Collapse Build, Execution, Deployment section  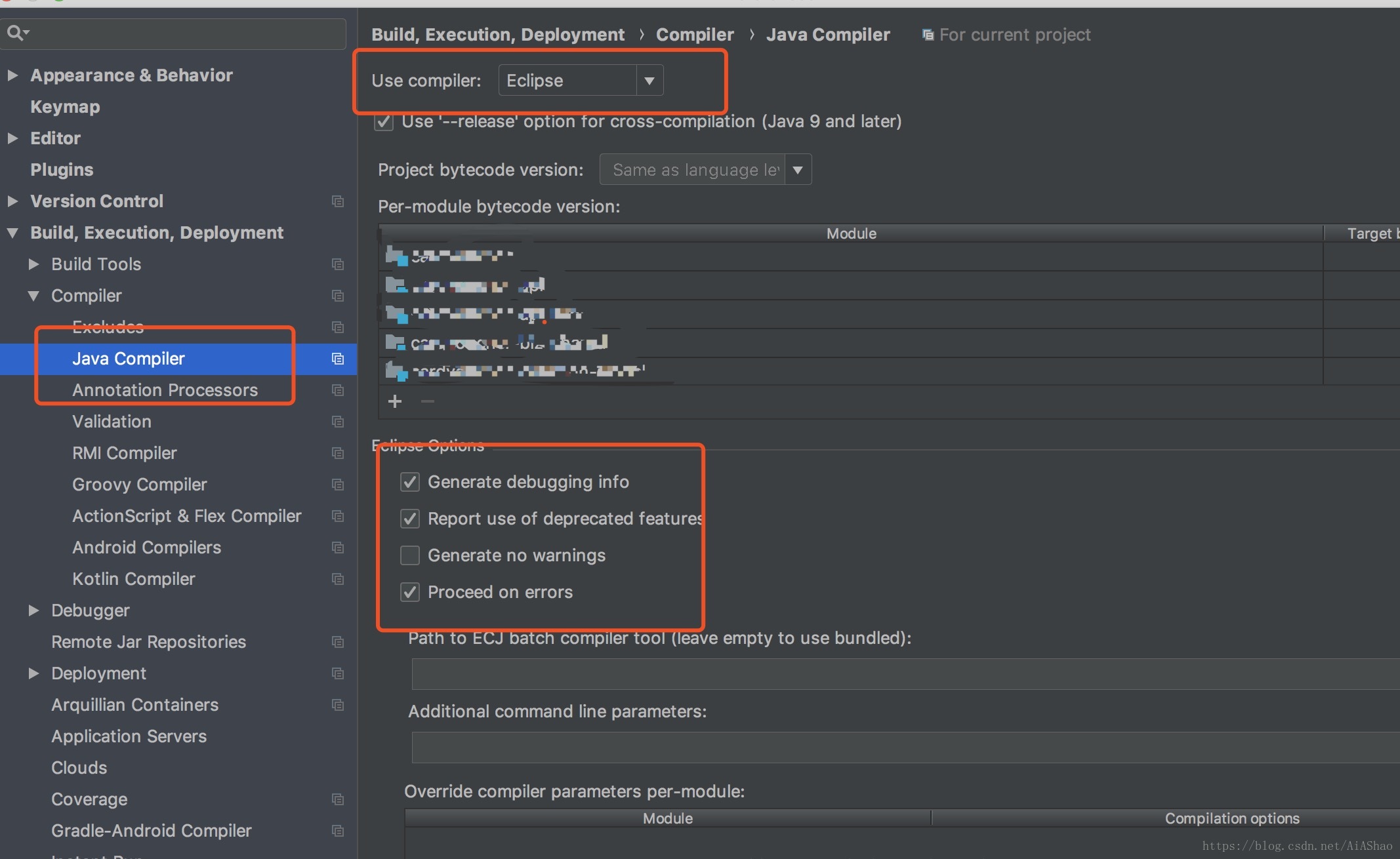pyautogui.click(x=12, y=233)
